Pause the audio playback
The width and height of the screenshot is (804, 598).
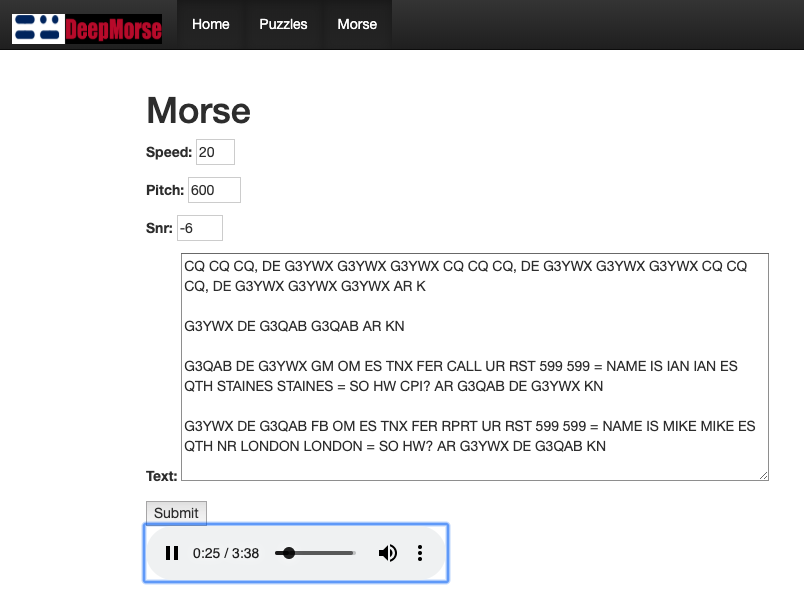[x=172, y=553]
